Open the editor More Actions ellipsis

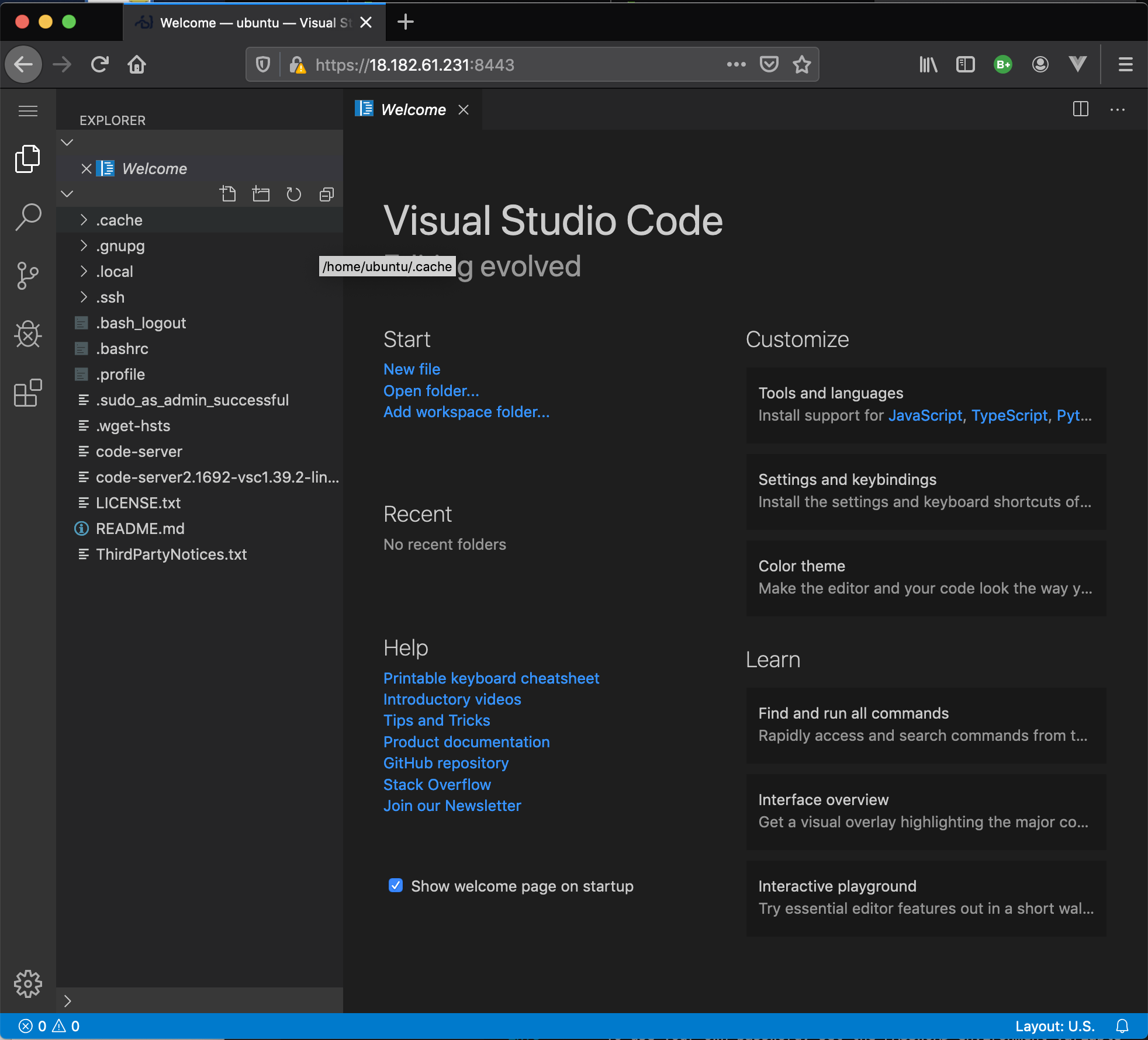pos(1117,109)
